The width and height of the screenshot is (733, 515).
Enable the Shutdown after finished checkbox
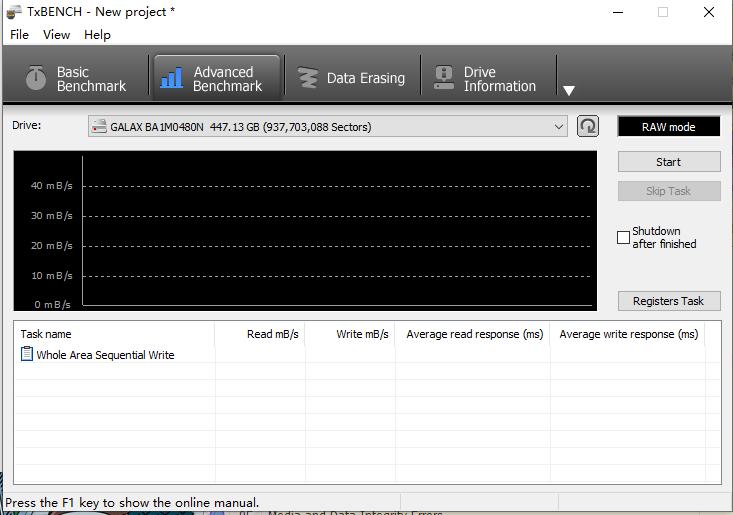(624, 237)
